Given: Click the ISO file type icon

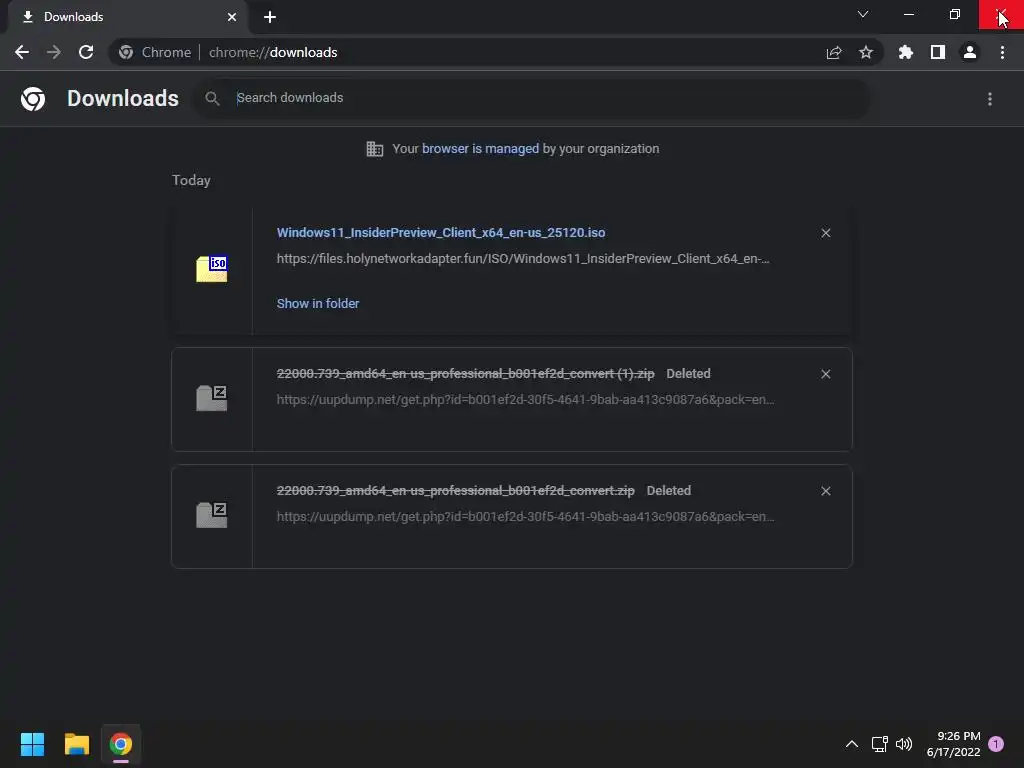Looking at the screenshot, I should click(212, 268).
